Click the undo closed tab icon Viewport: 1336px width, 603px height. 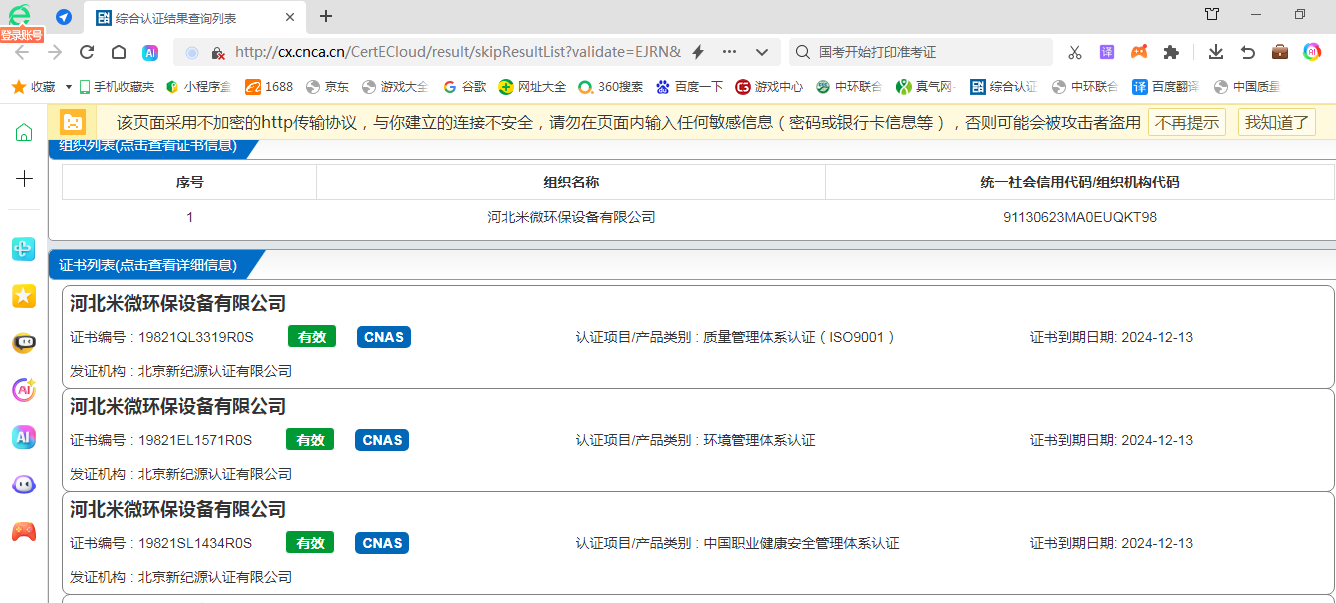tap(1248, 52)
